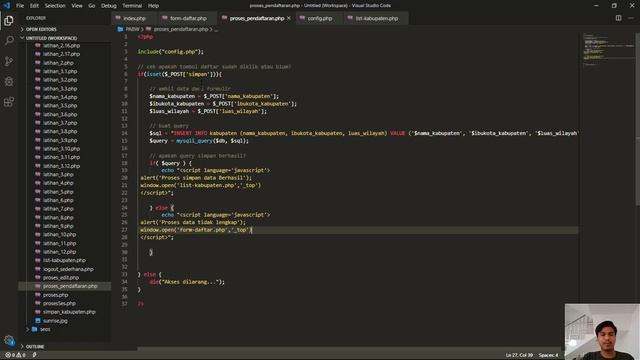Open latihan_2.17.php in explorer

(61, 54)
